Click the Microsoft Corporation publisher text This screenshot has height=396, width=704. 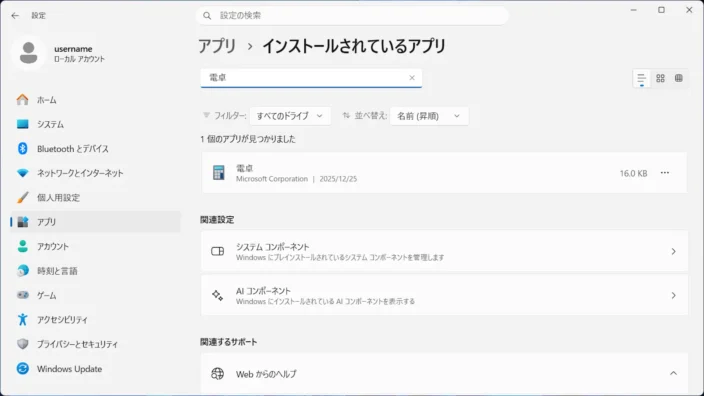[272, 179]
